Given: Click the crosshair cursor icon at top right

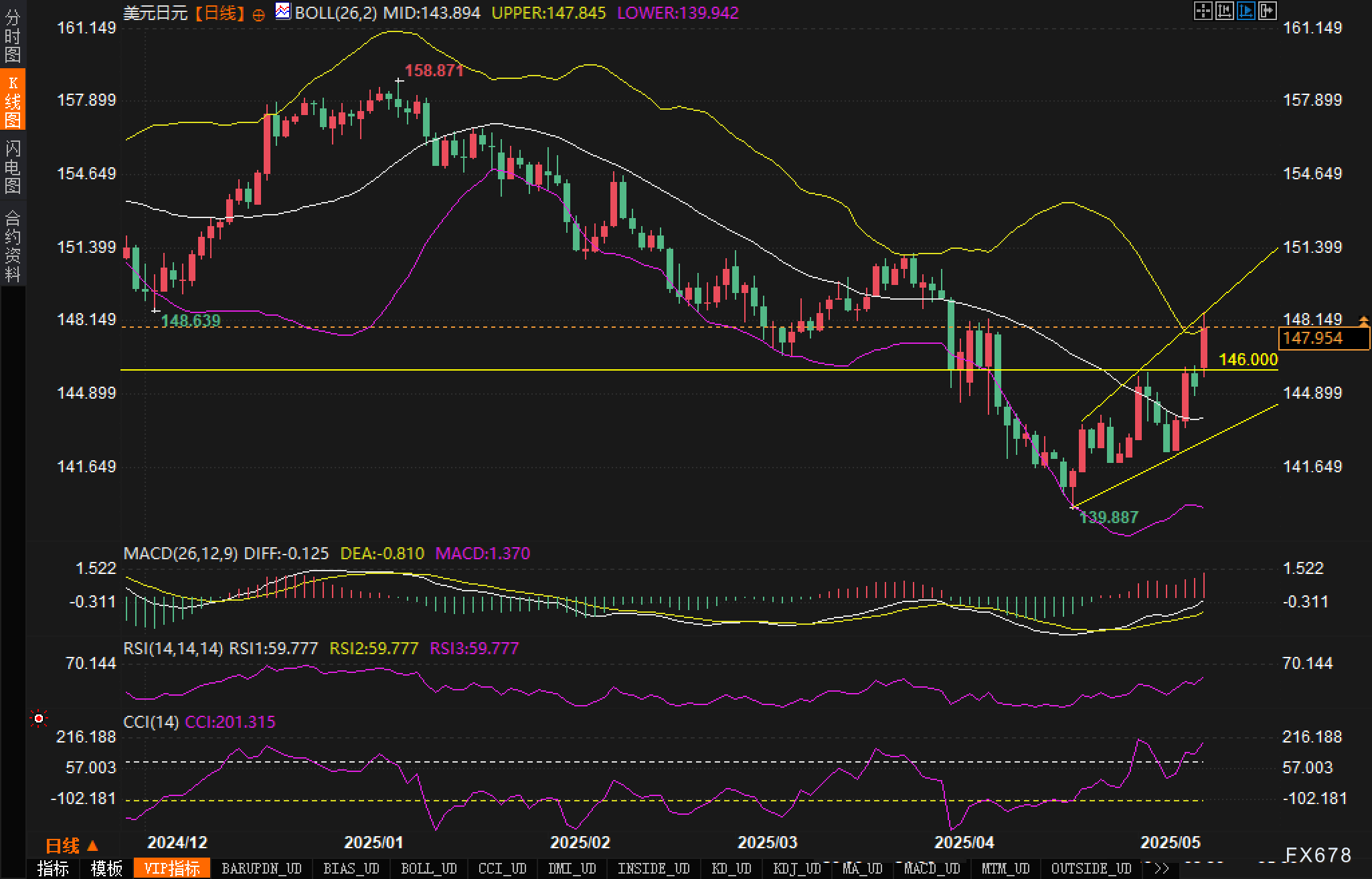Looking at the screenshot, I should coord(1203,11).
